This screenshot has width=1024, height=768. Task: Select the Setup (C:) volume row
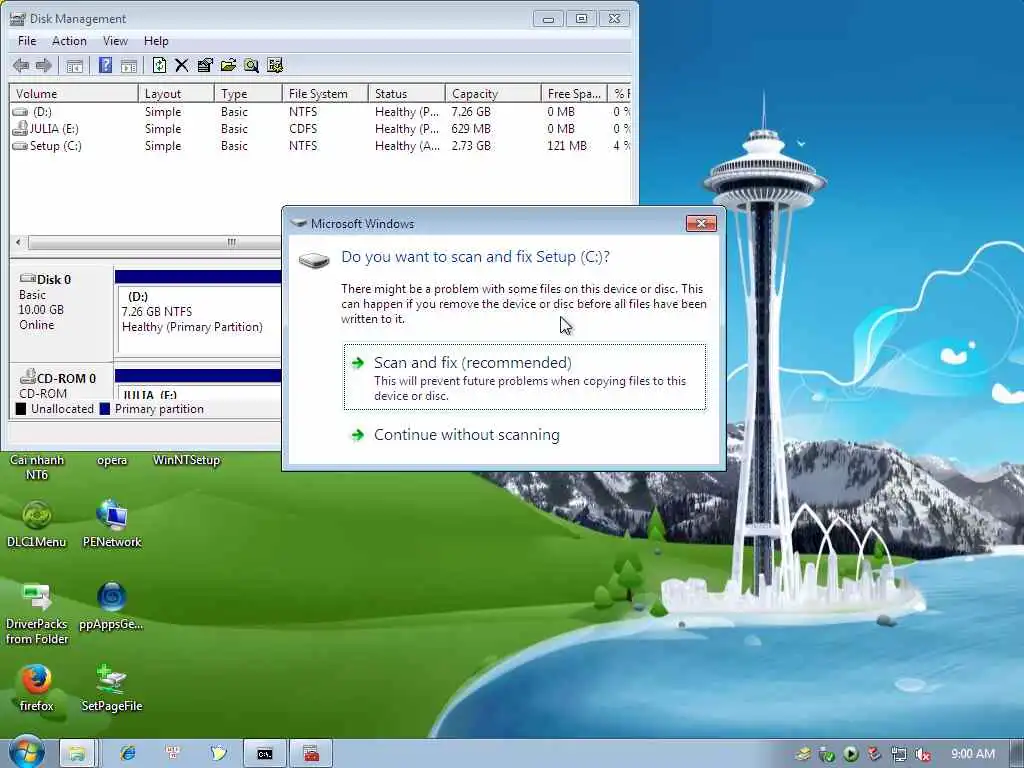[320, 146]
